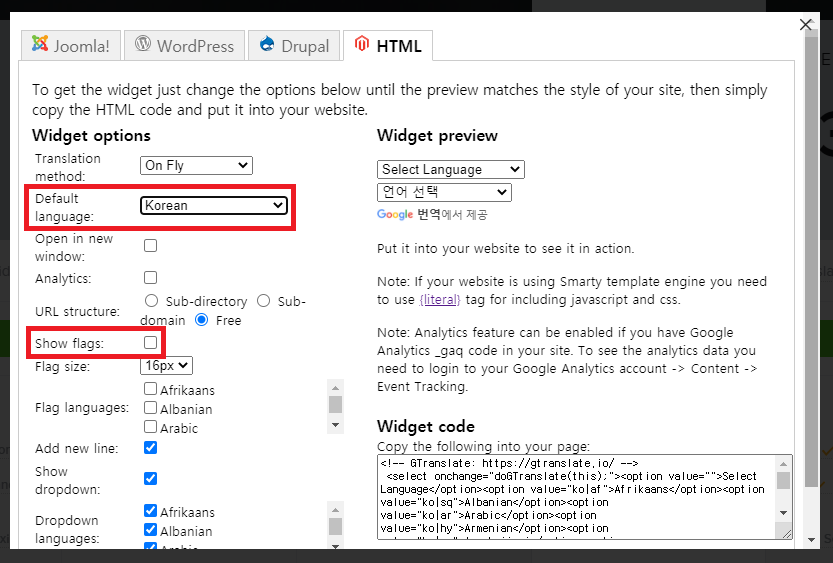Enable the Show flags checkbox
Viewport: 833px width, 563px height.
[150, 343]
